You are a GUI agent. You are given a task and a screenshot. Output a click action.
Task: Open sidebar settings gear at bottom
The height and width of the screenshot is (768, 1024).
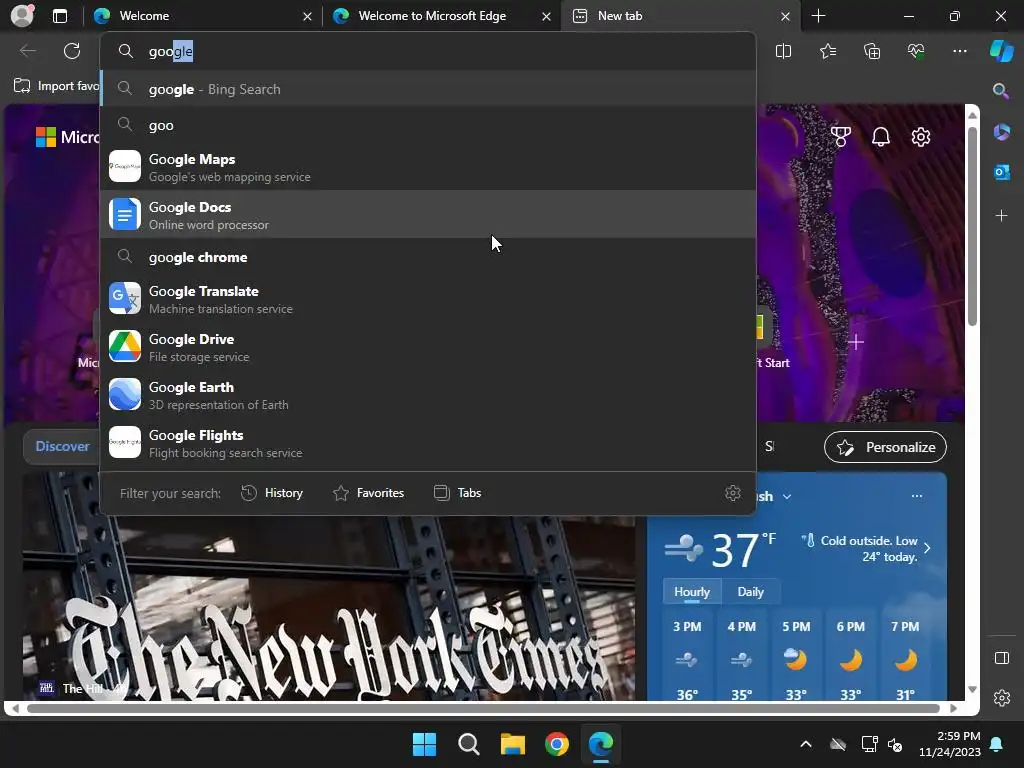(x=1002, y=698)
